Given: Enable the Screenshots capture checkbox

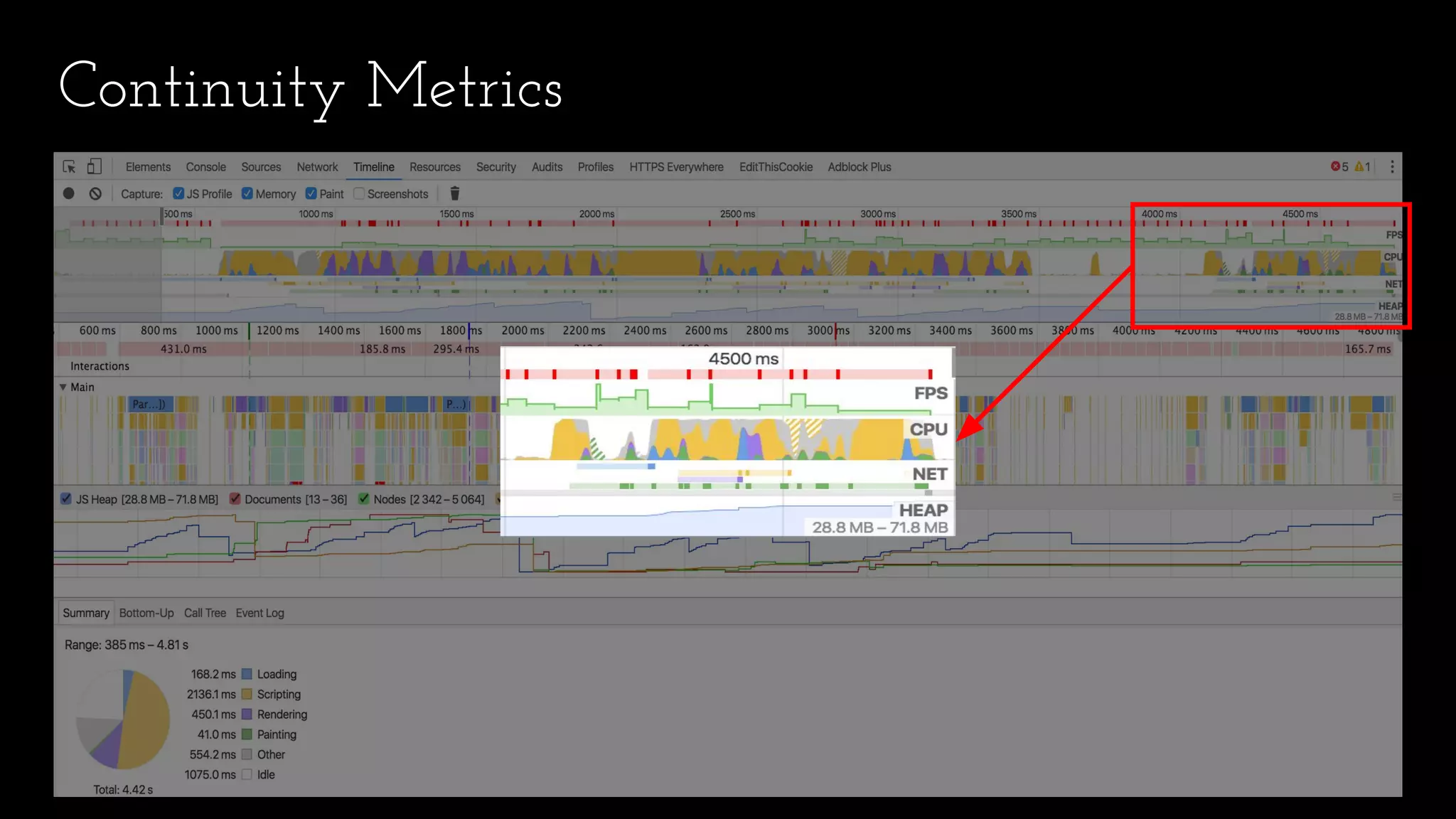Looking at the screenshot, I should pos(359,193).
